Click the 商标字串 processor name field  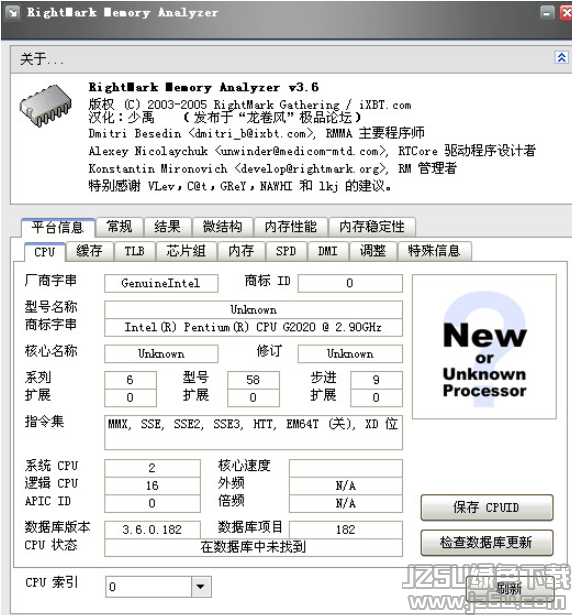click(253, 328)
